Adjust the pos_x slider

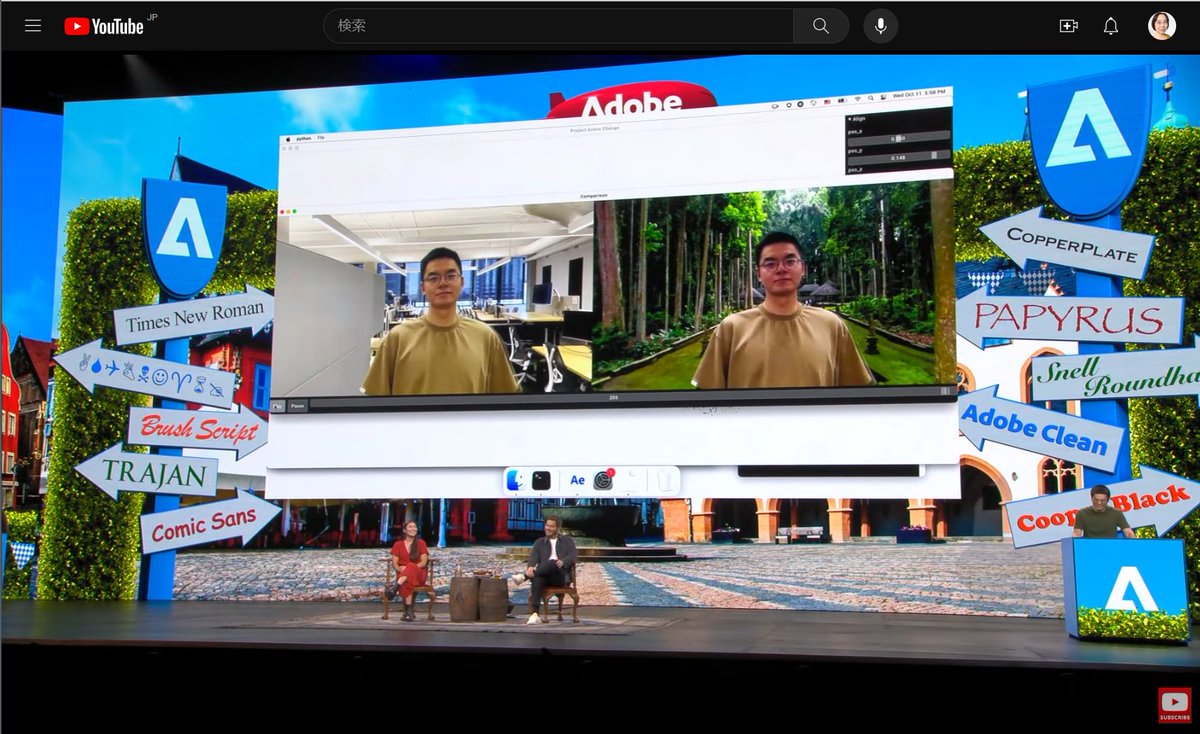tap(899, 138)
